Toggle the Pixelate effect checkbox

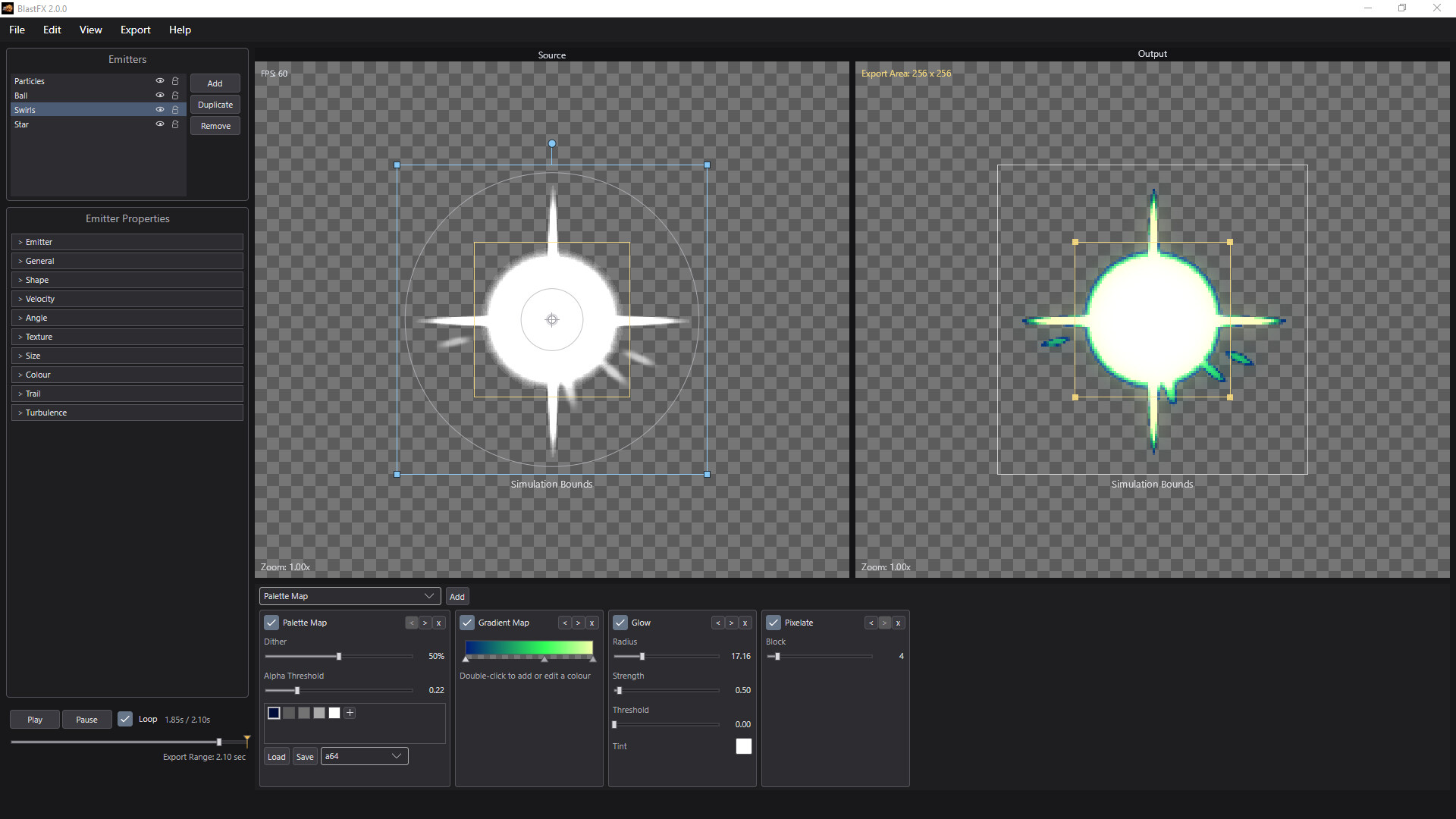click(773, 623)
